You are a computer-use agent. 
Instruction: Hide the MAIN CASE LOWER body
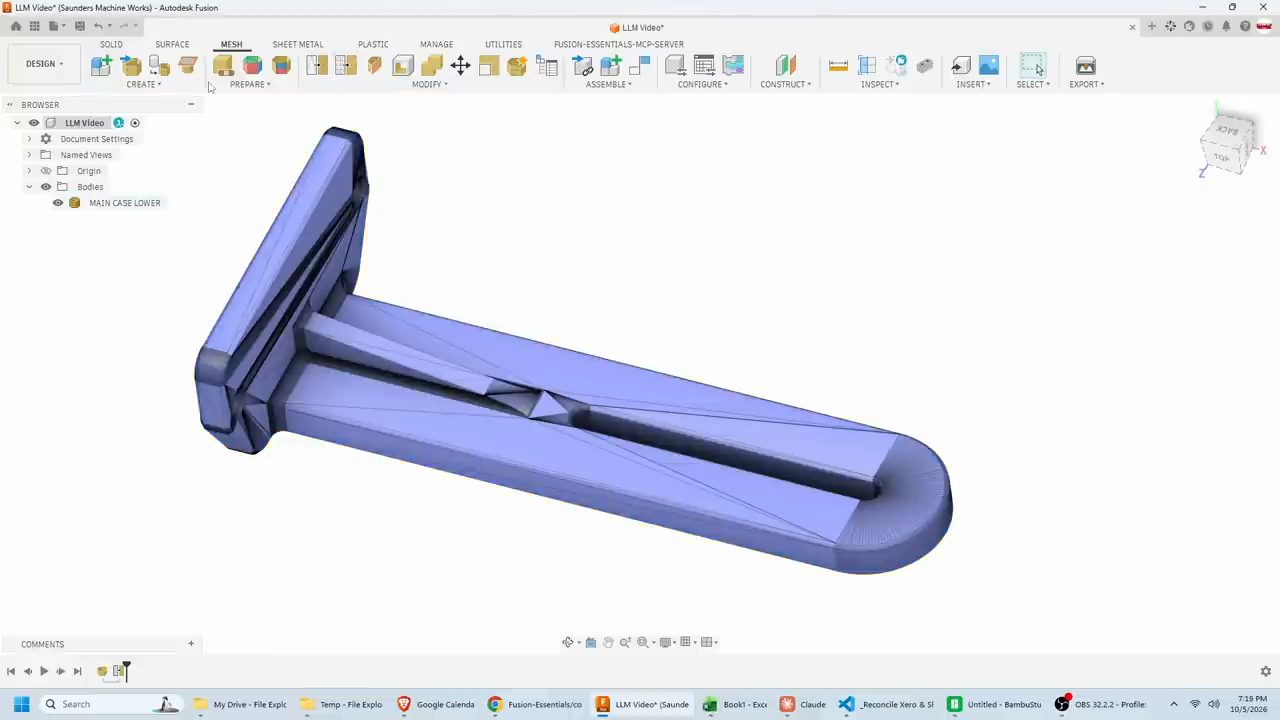coord(58,203)
